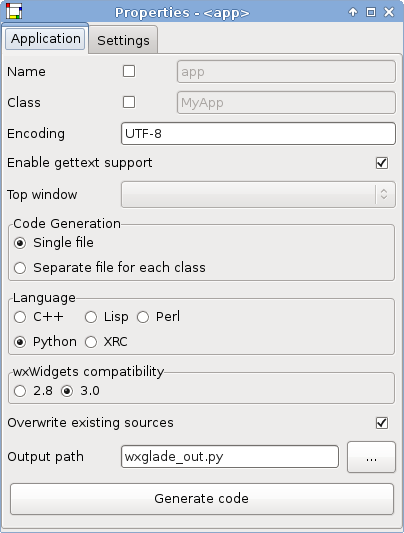Uncheck Overwrite existing sources

tap(382, 423)
